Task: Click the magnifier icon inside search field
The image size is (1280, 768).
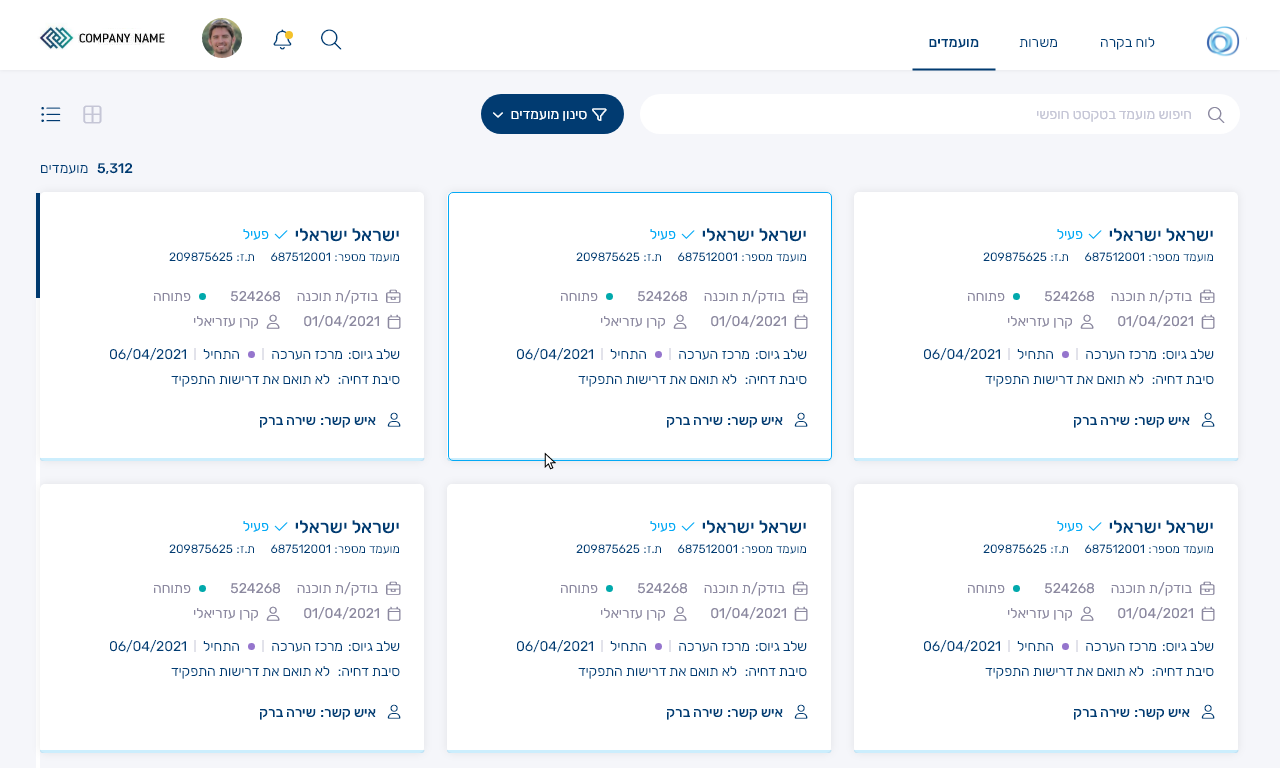Action: tap(1216, 115)
